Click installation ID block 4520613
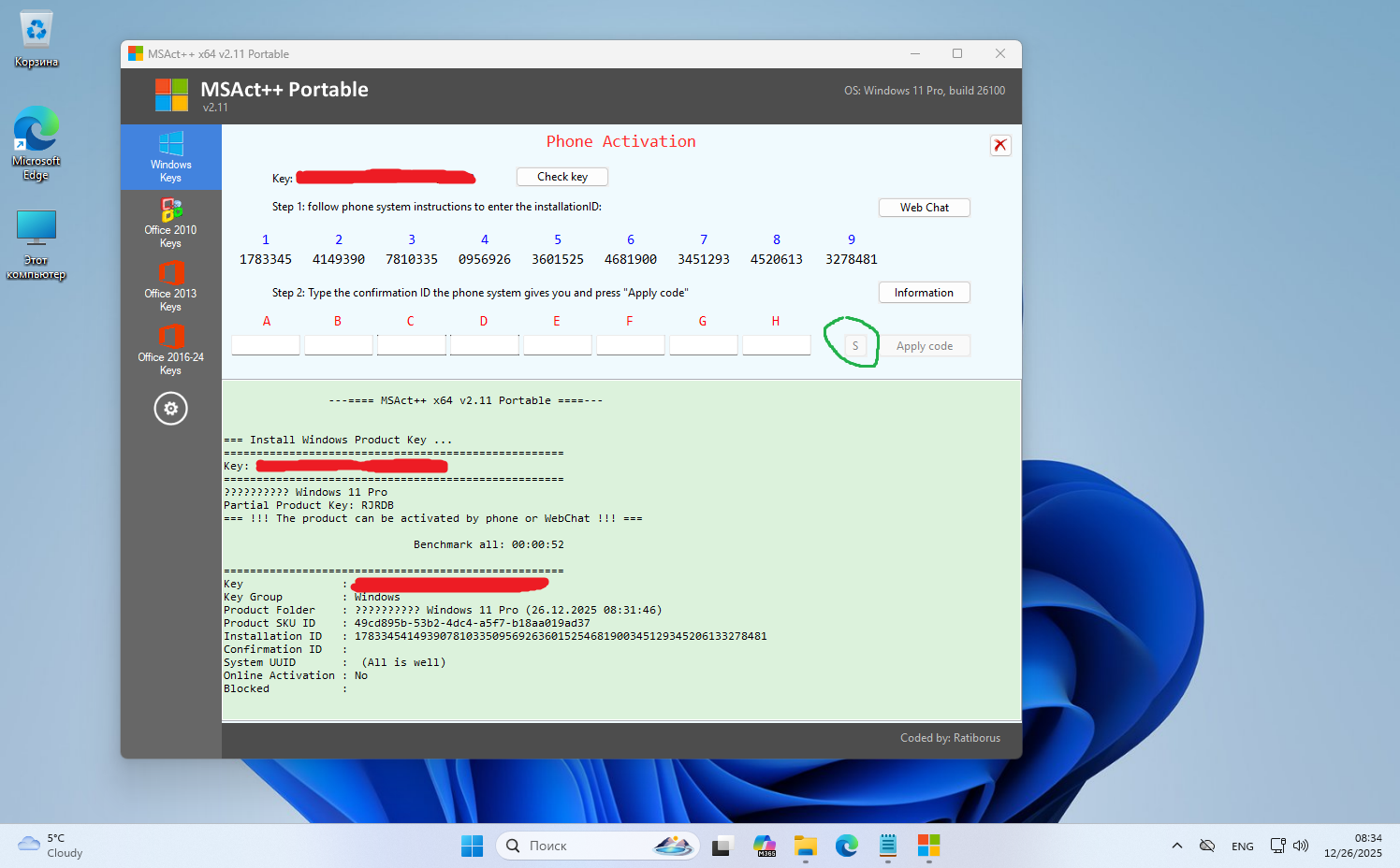1400x868 pixels. (x=777, y=259)
